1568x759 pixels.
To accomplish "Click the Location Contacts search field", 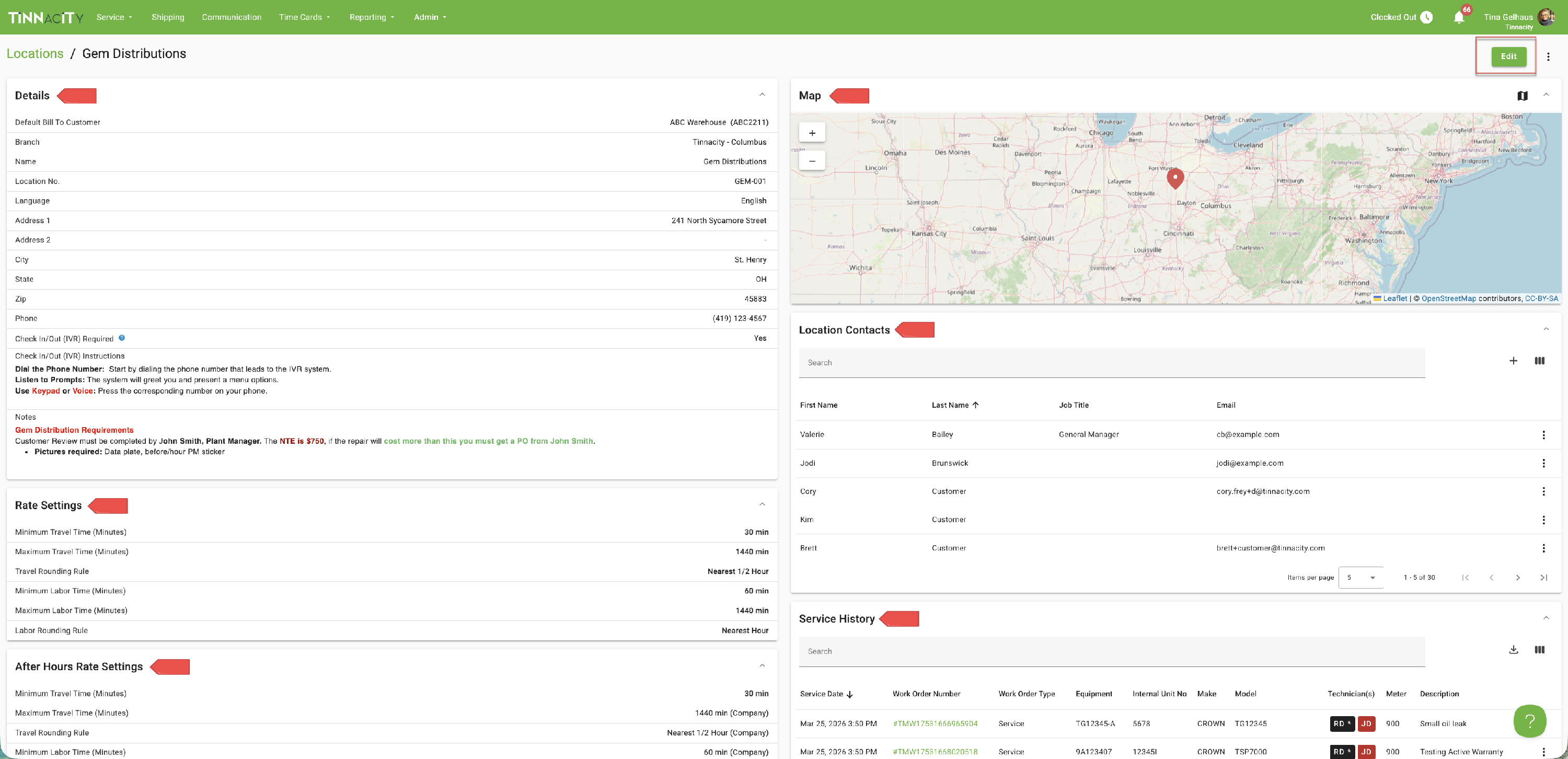I will pyautogui.click(x=1111, y=363).
